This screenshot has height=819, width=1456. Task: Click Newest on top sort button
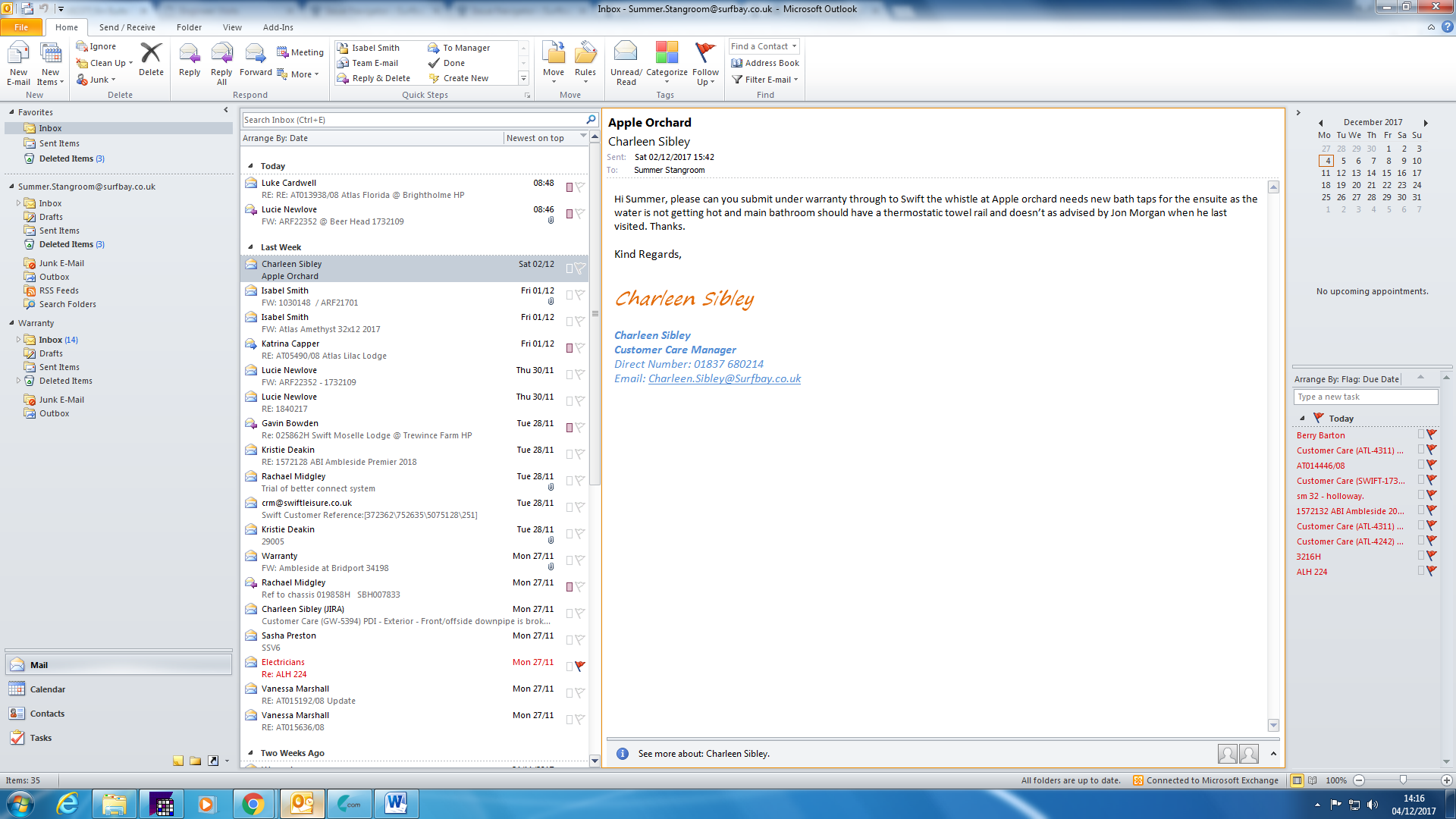click(535, 138)
